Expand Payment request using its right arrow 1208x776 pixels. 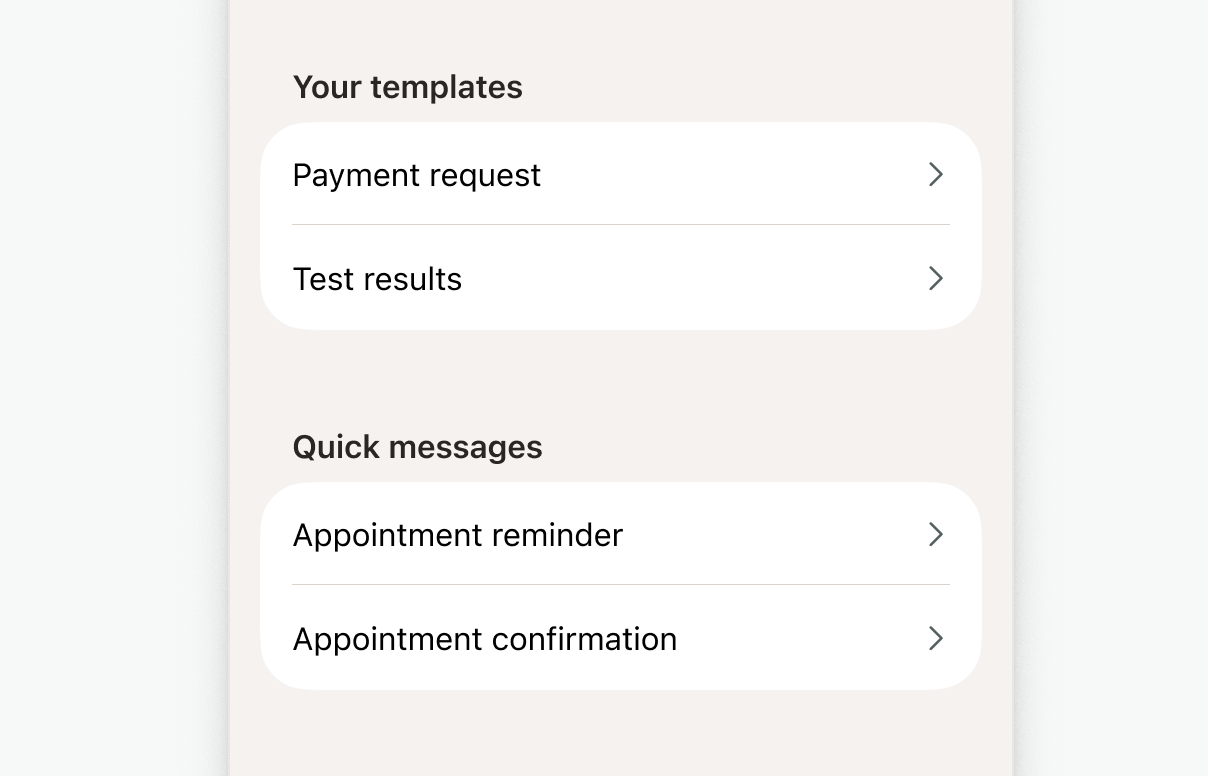936,175
